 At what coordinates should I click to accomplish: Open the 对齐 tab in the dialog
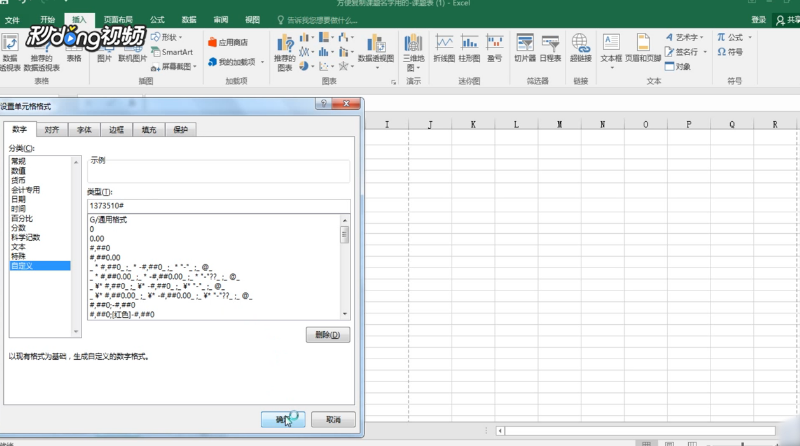pos(52,130)
